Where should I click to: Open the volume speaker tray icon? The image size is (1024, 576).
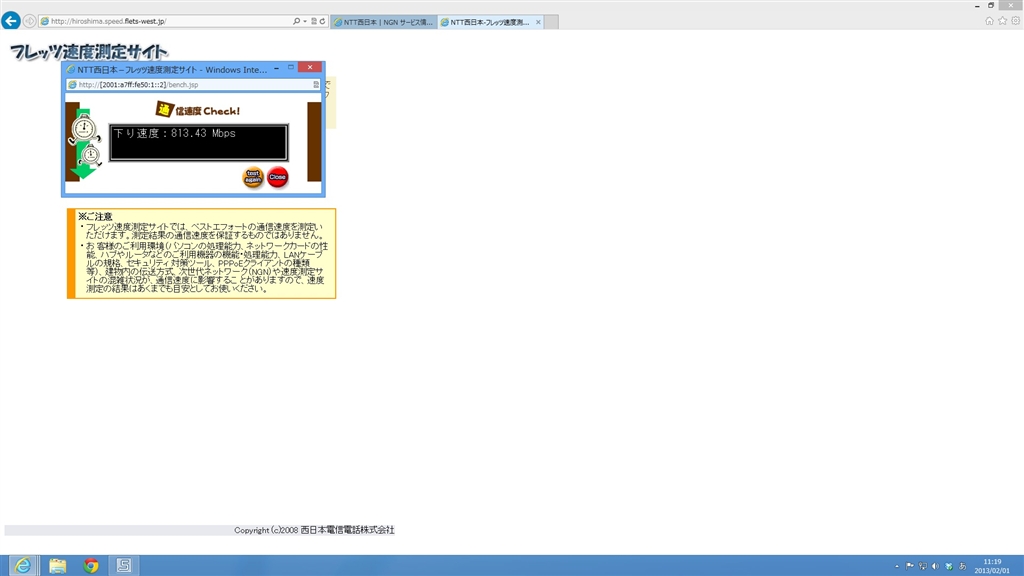(x=935, y=566)
